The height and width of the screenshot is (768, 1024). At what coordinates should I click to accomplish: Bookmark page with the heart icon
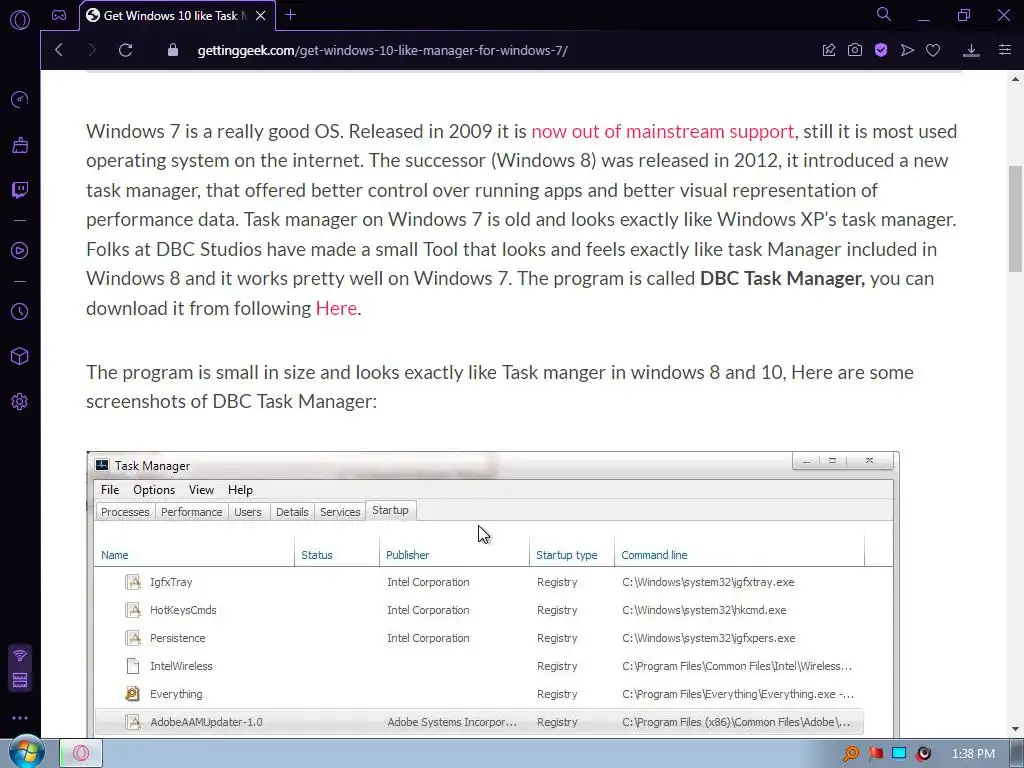click(x=933, y=50)
